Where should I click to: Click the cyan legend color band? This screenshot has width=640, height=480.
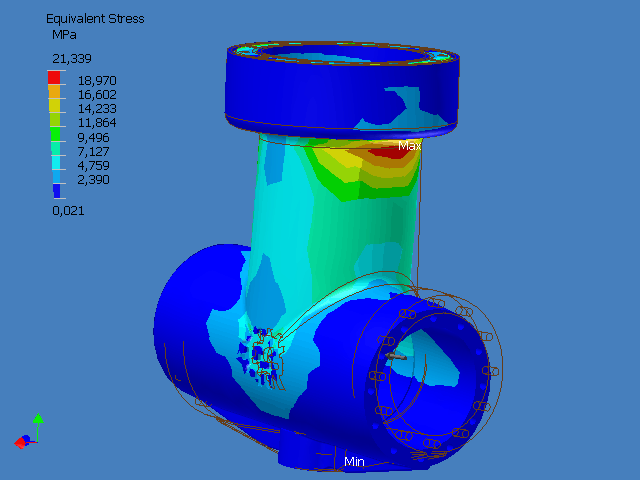coord(56,162)
